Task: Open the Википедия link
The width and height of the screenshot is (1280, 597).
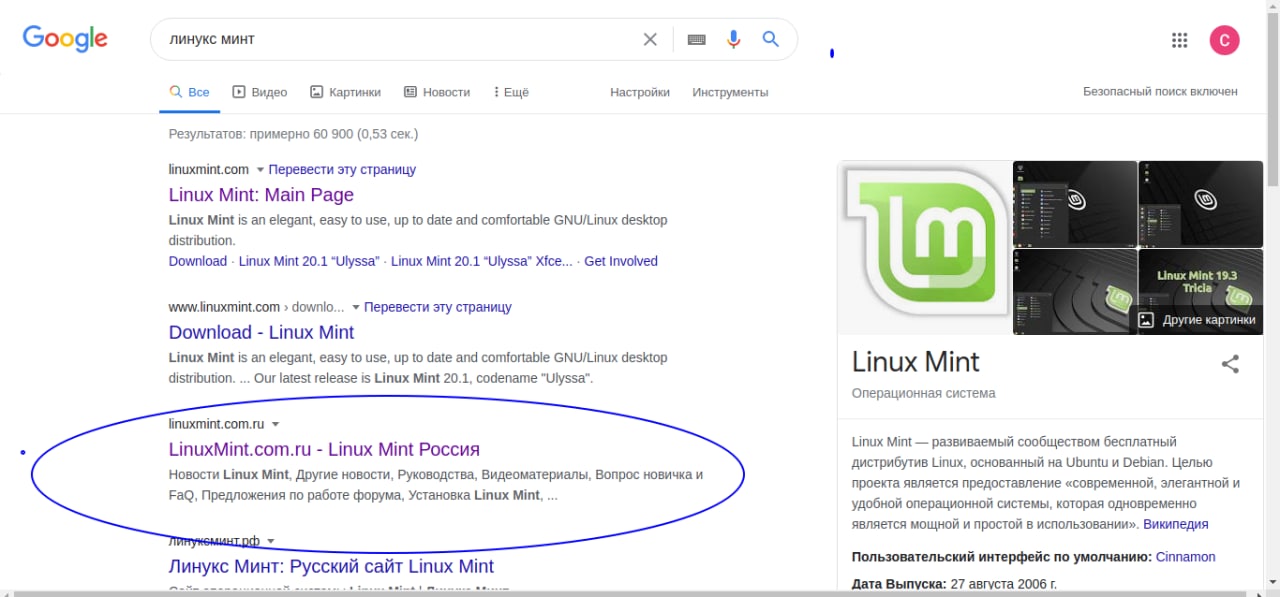Action: pos(1175,524)
